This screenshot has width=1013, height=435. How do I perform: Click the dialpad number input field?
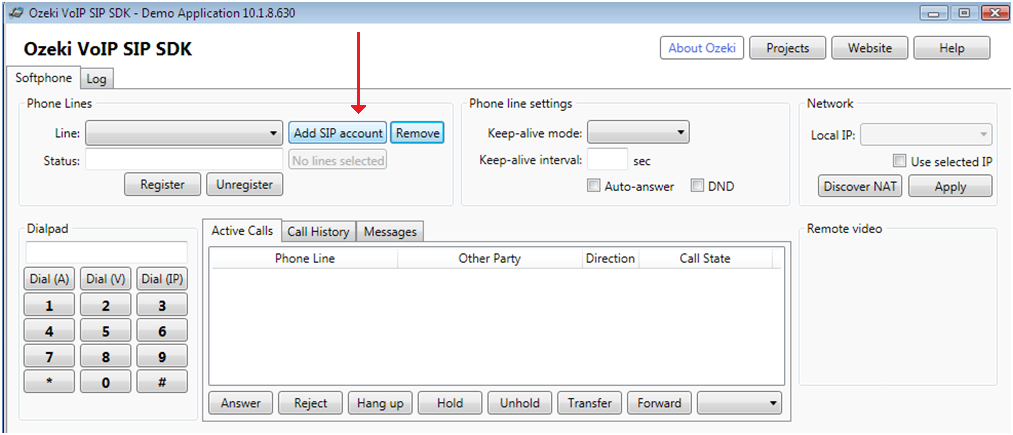point(107,252)
